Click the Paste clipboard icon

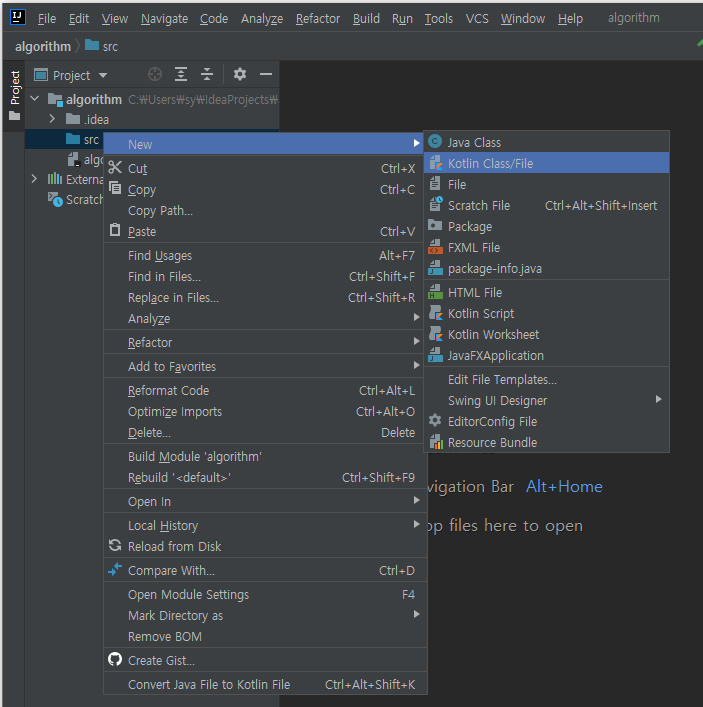point(115,230)
